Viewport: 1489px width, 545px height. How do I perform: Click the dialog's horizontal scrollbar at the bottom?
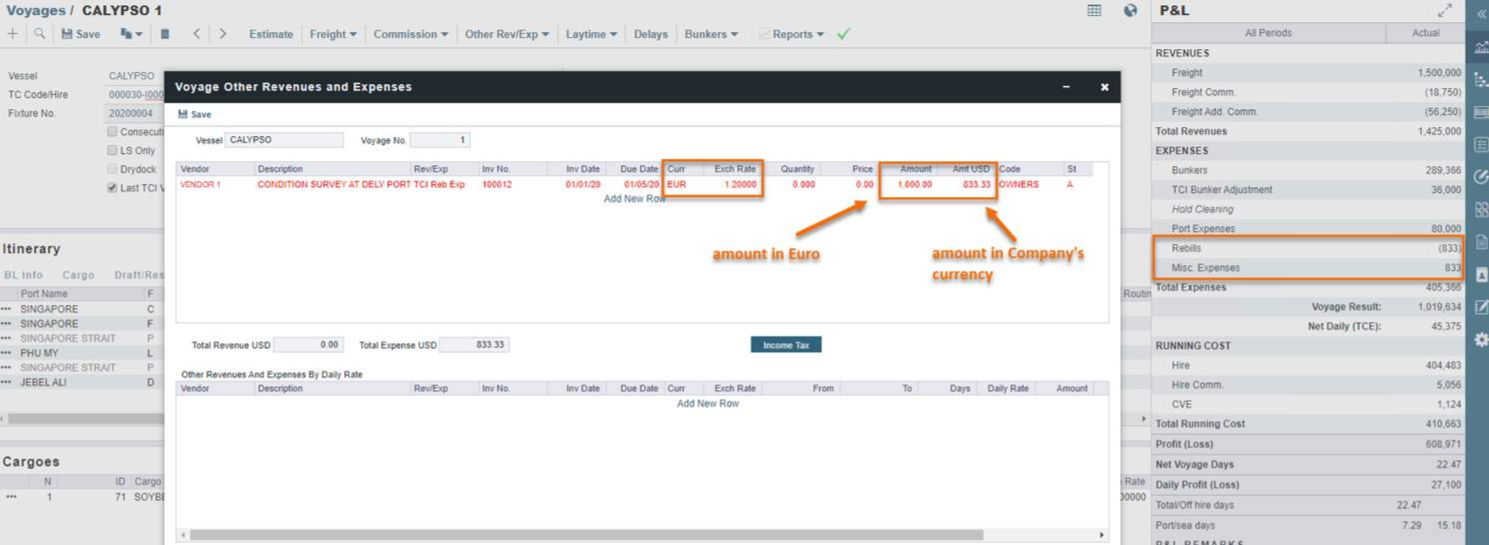tap(640, 535)
